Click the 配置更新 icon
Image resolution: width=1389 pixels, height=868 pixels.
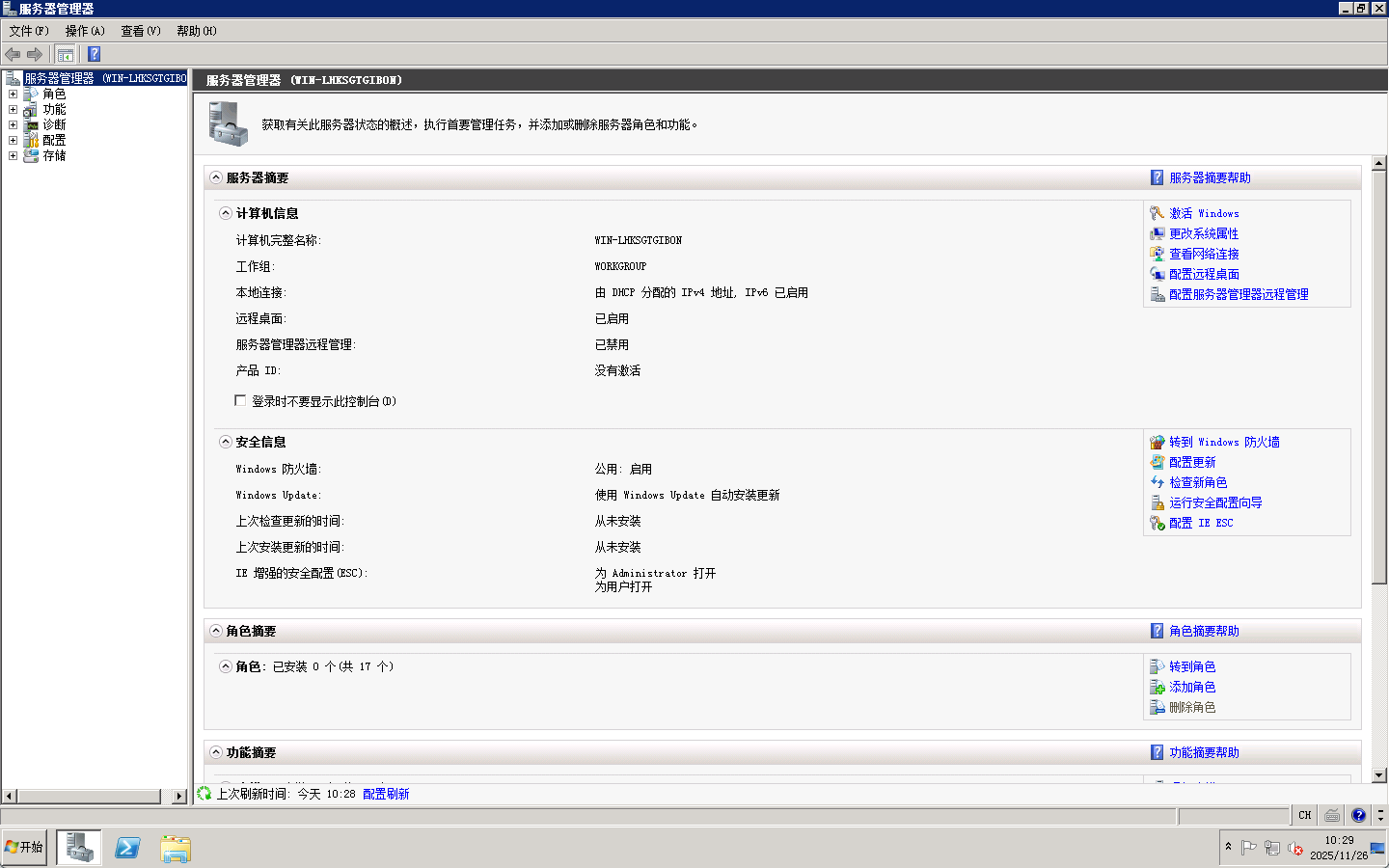[1157, 462]
